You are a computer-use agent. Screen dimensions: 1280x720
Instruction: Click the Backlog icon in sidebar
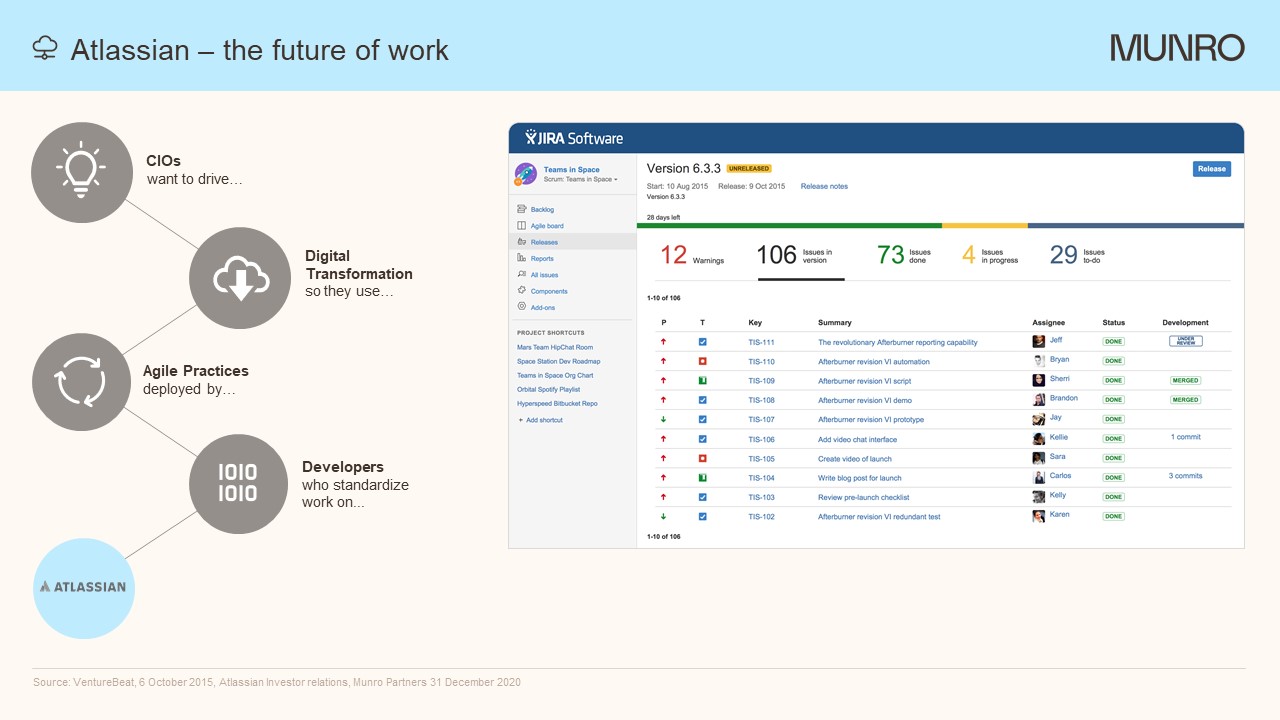click(522, 209)
